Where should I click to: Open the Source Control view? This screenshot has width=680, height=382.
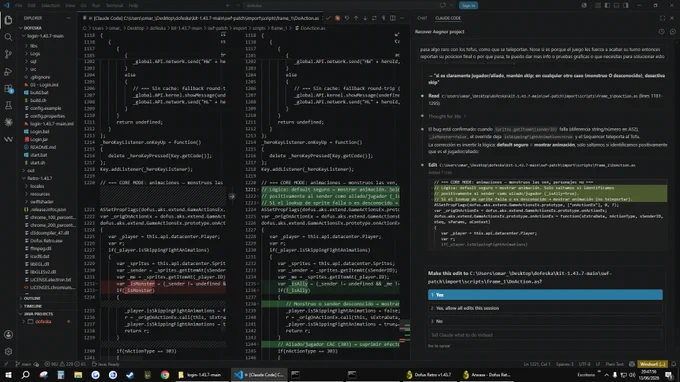(x=8, y=54)
